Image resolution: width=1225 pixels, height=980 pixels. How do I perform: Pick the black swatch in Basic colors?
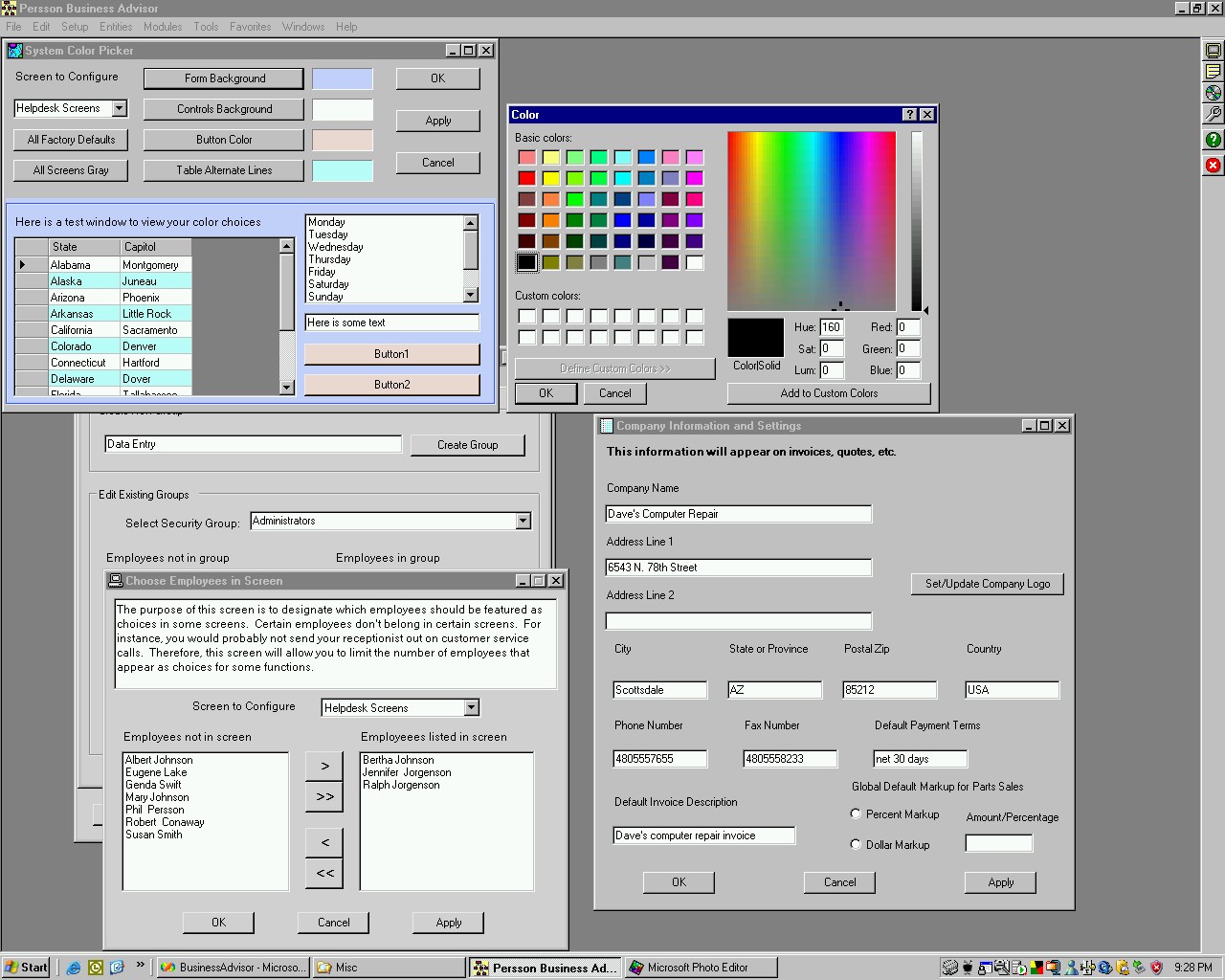pyautogui.click(x=526, y=262)
